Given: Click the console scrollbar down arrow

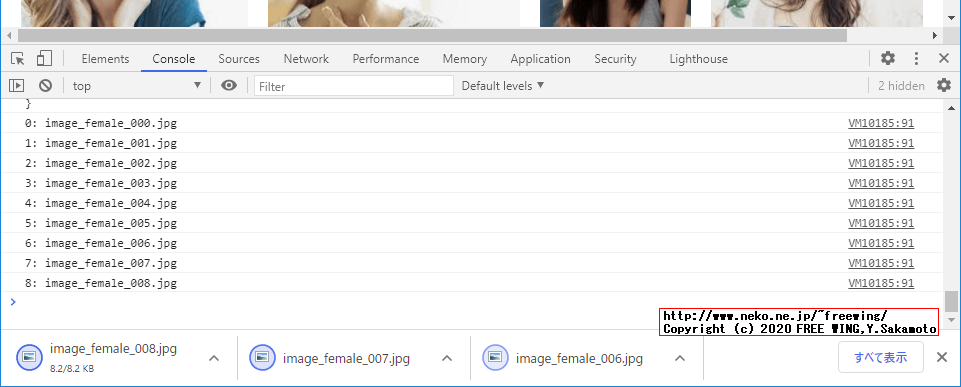Looking at the screenshot, I should [950, 320].
